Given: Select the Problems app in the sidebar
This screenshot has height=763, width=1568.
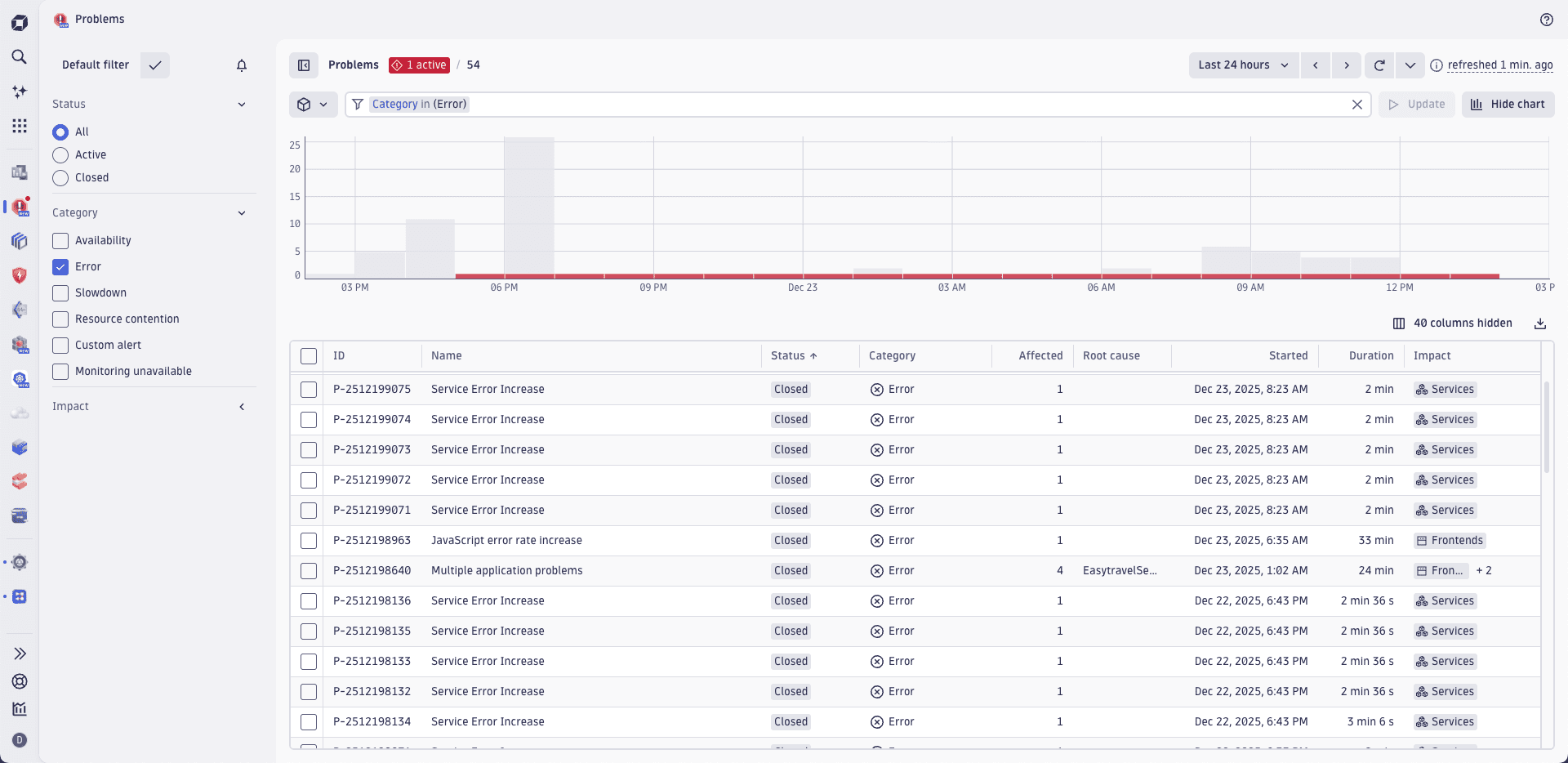Looking at the screenshot, I should tap(20, 207).
